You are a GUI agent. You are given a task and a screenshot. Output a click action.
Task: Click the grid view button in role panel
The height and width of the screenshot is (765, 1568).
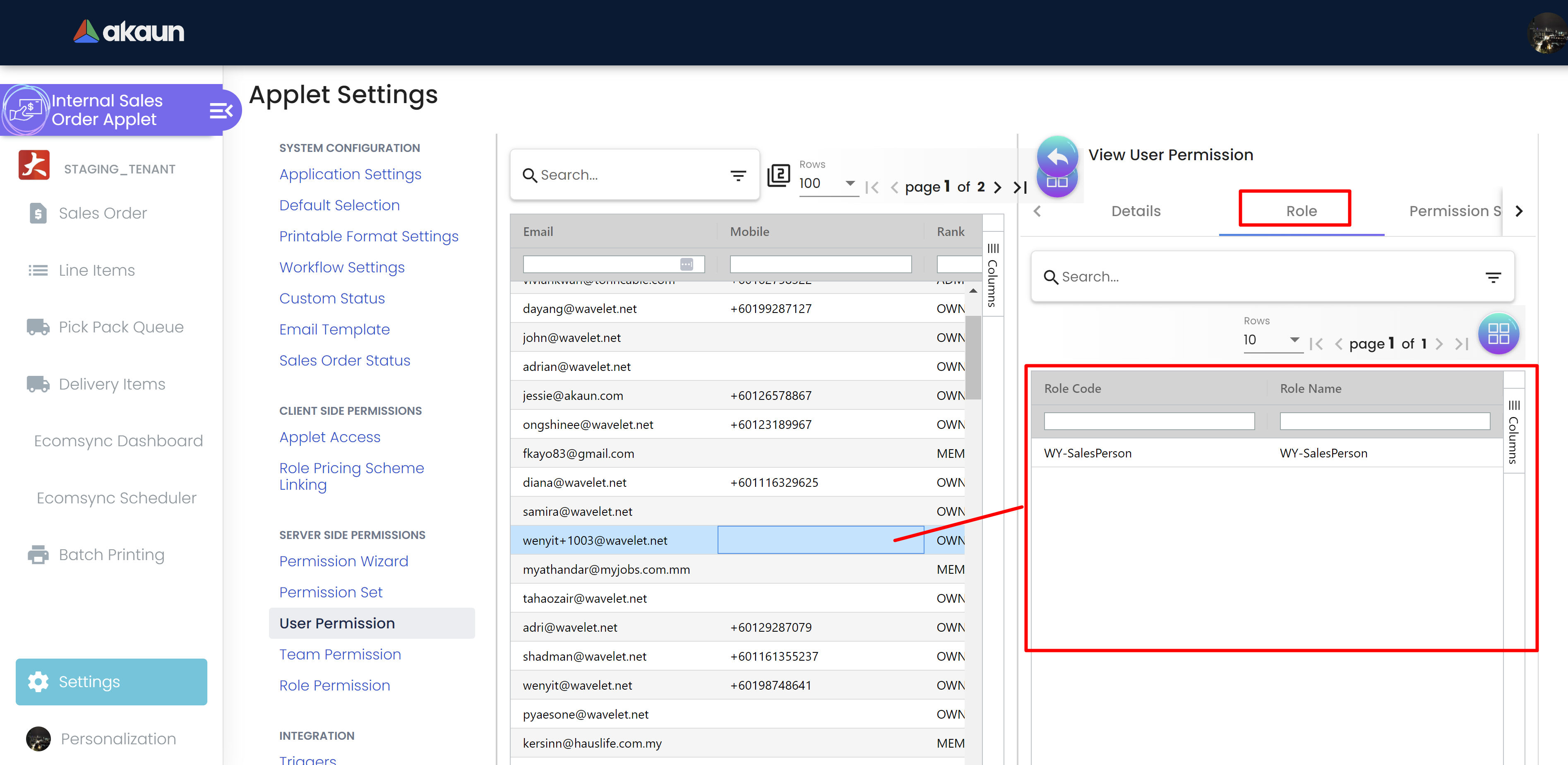point(1498,334)
